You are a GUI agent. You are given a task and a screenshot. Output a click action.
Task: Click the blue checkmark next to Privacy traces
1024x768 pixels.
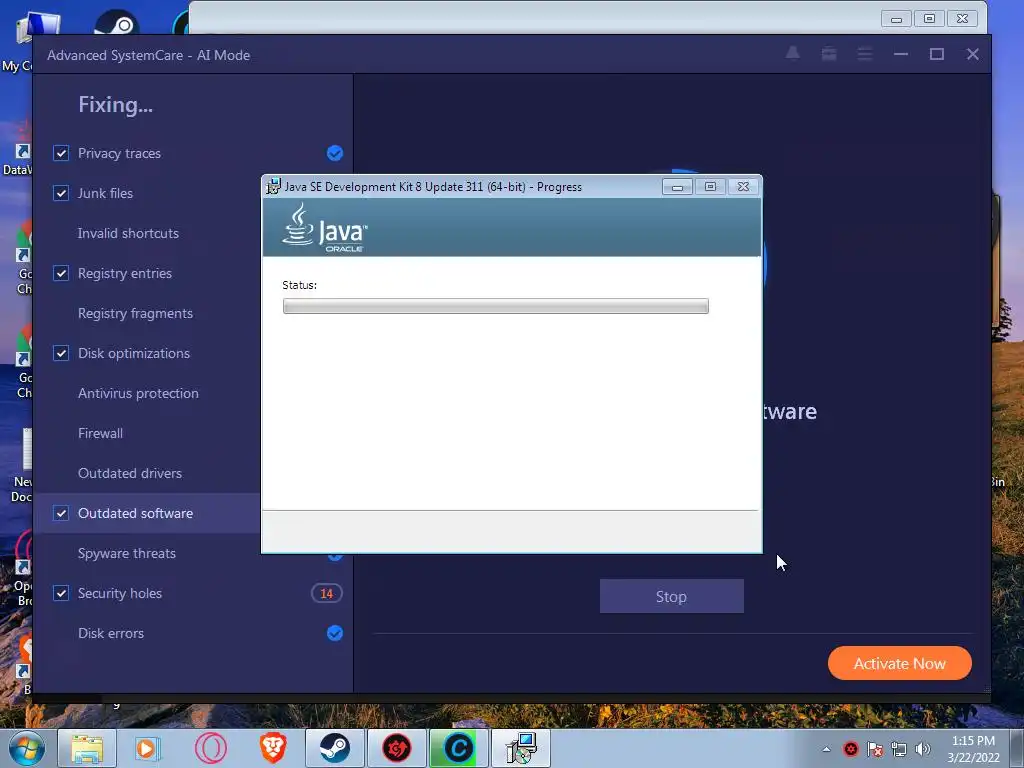[x=334, y=153]
